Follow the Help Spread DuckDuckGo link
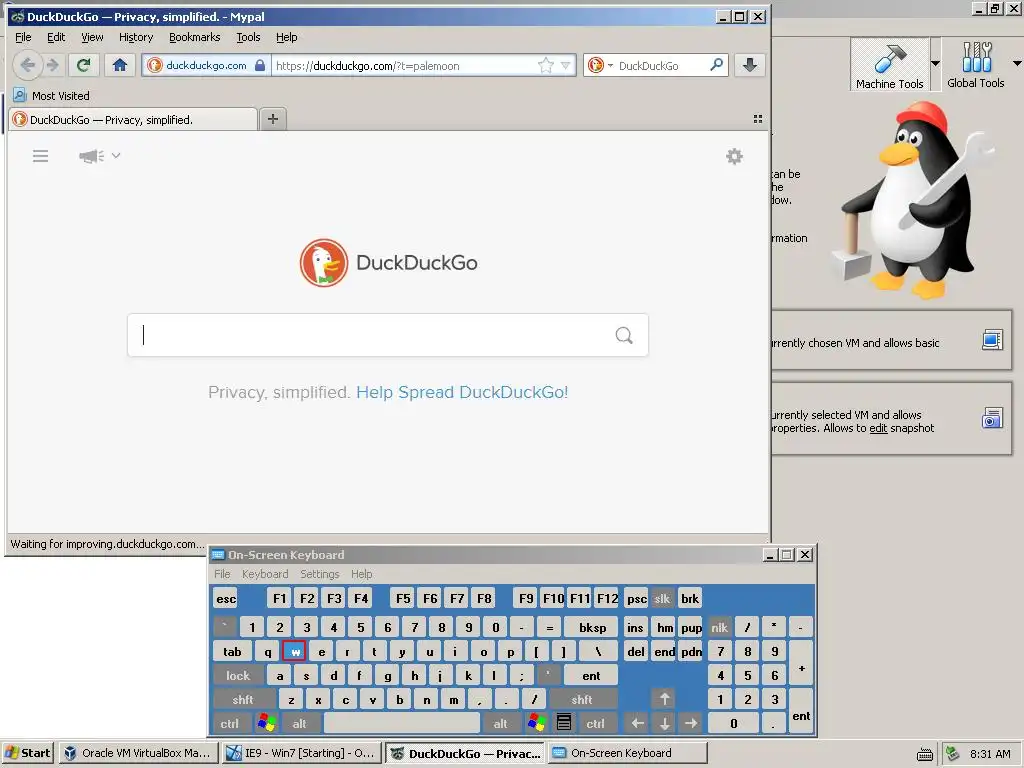The image size is (1024, 768). 462,392
